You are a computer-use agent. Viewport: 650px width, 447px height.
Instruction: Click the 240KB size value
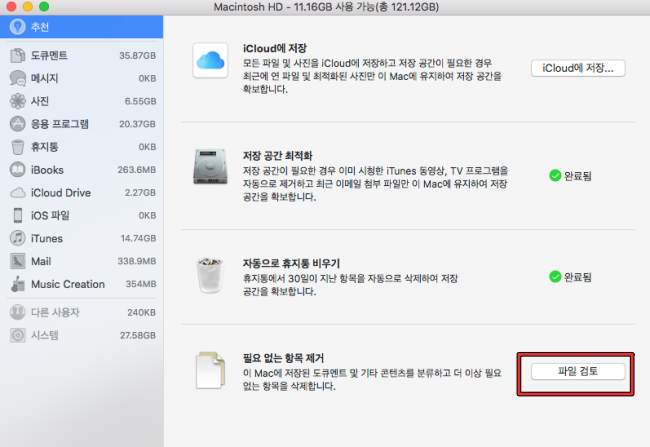click(141, 312)
